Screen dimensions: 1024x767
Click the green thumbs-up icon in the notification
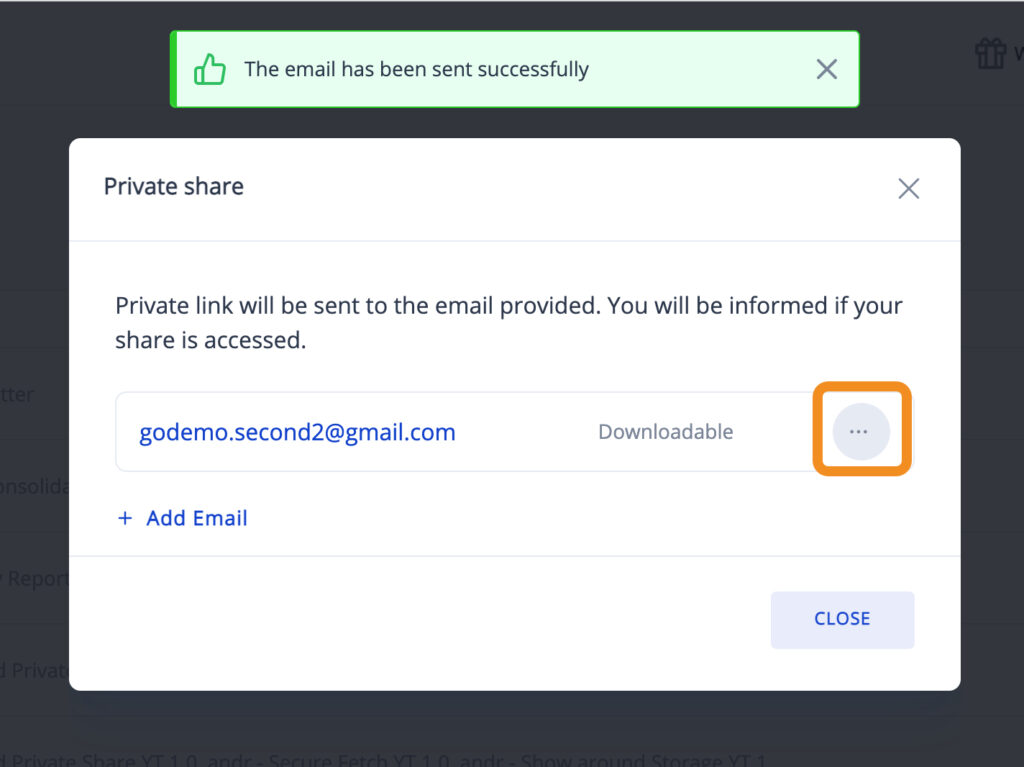click(210, 69)
